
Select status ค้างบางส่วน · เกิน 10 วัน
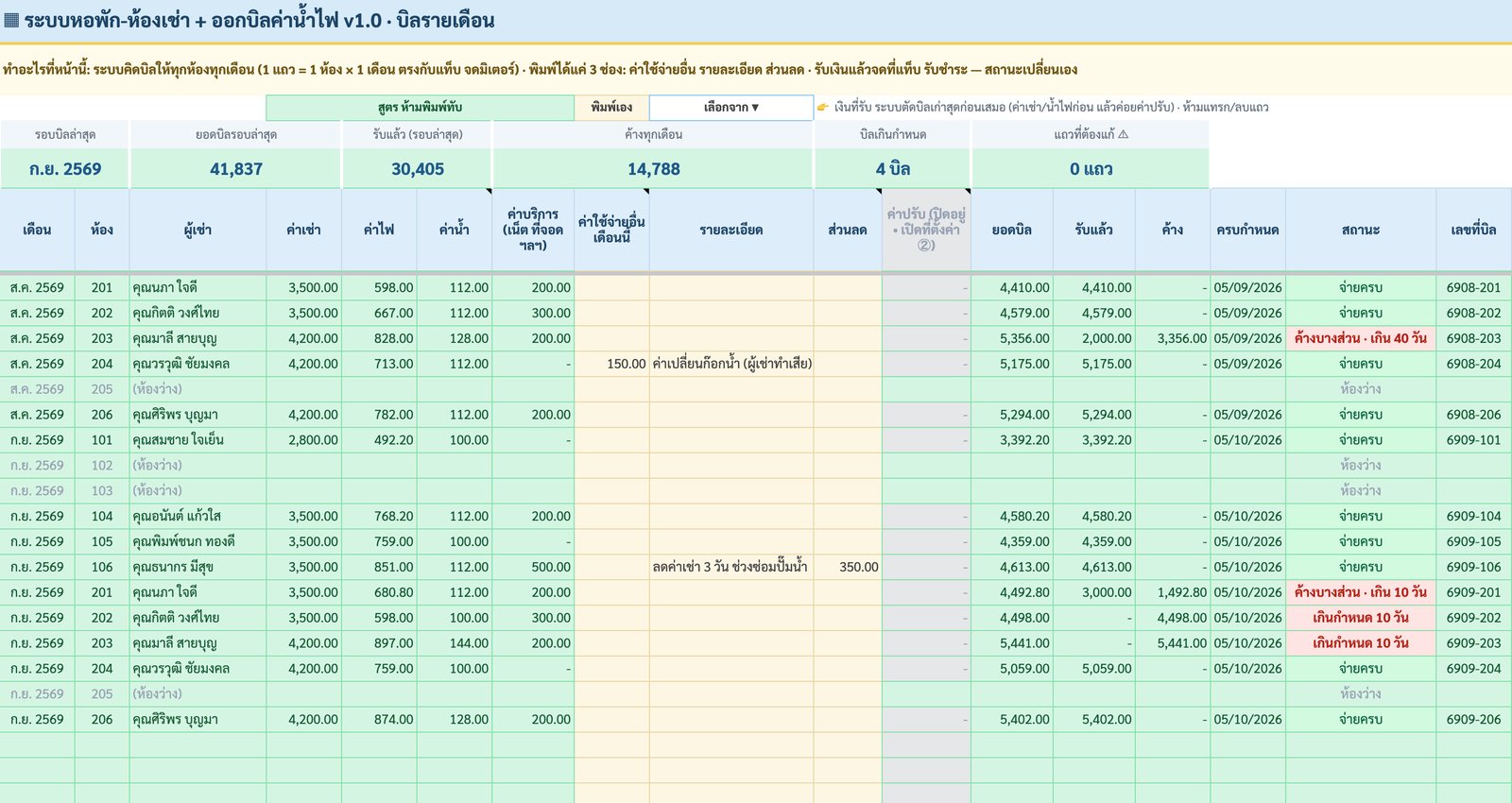1361,592
